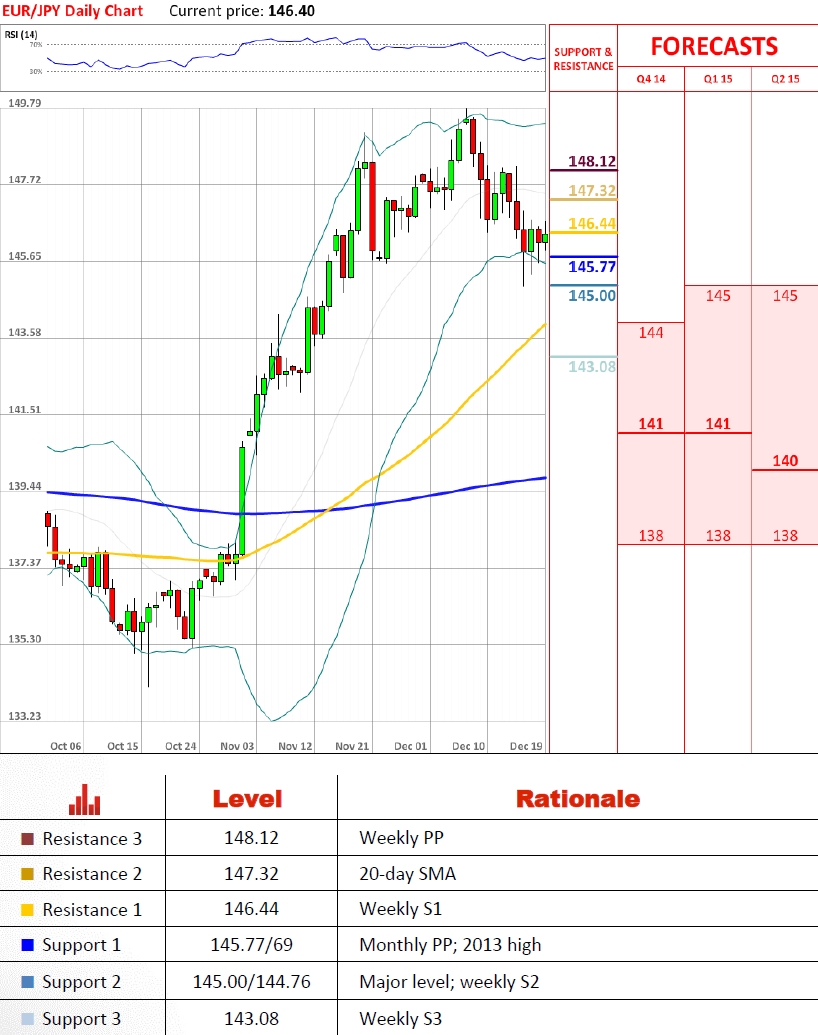Click the 148.12 resistance level label
The image size is (818, 1035).
[x=592, y=161]
